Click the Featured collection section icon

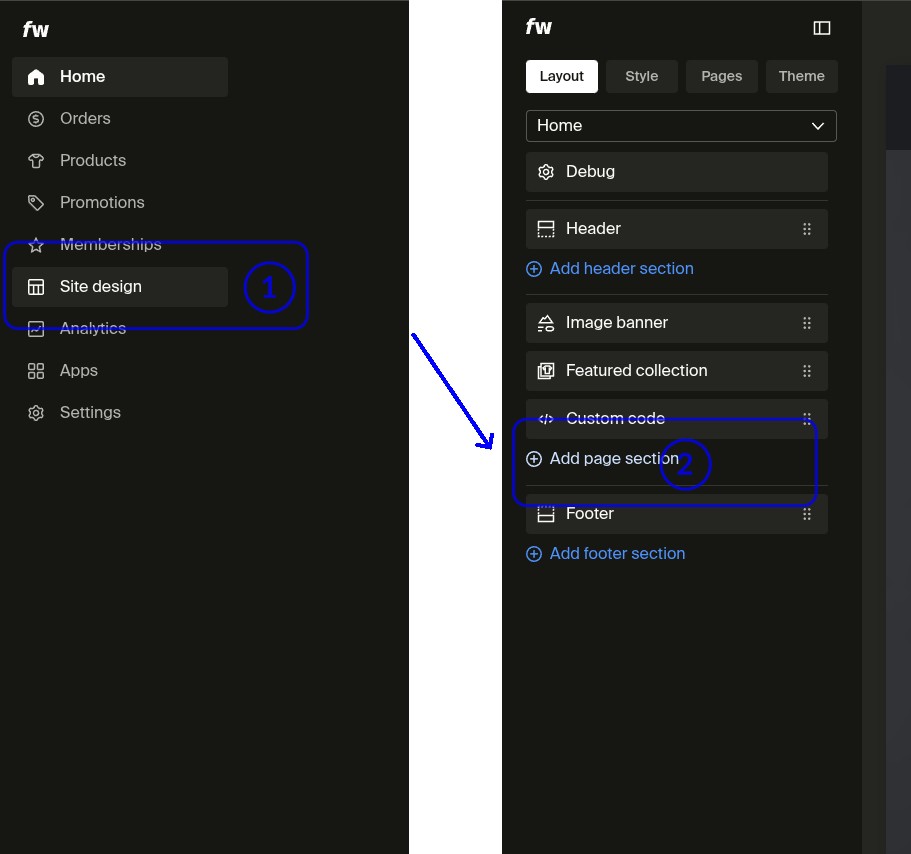(x=546, y=371)
